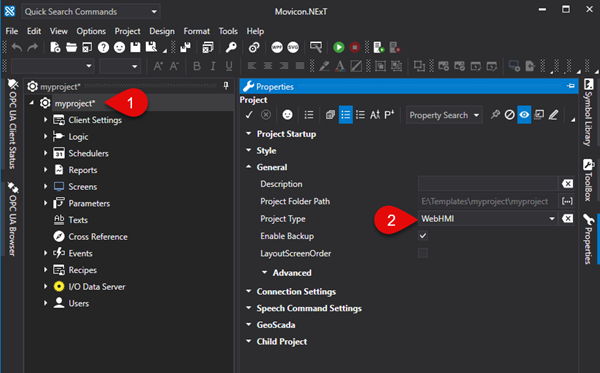The height and width of the screenshot is (373, 600).
Task: Click the font color A icon
Action: 339,66
